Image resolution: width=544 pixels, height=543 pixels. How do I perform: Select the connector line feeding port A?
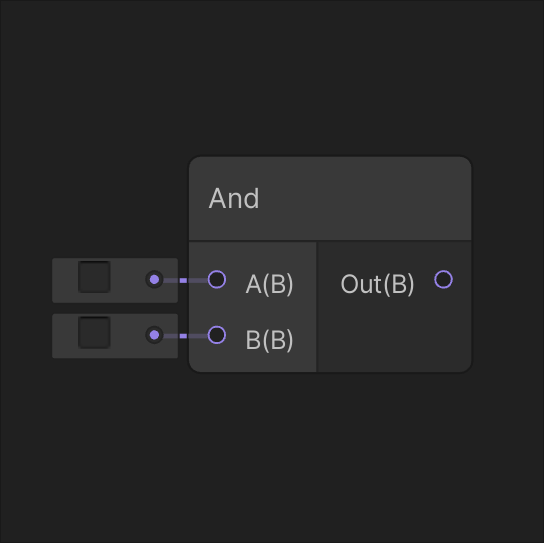click(x=184, y=280)
